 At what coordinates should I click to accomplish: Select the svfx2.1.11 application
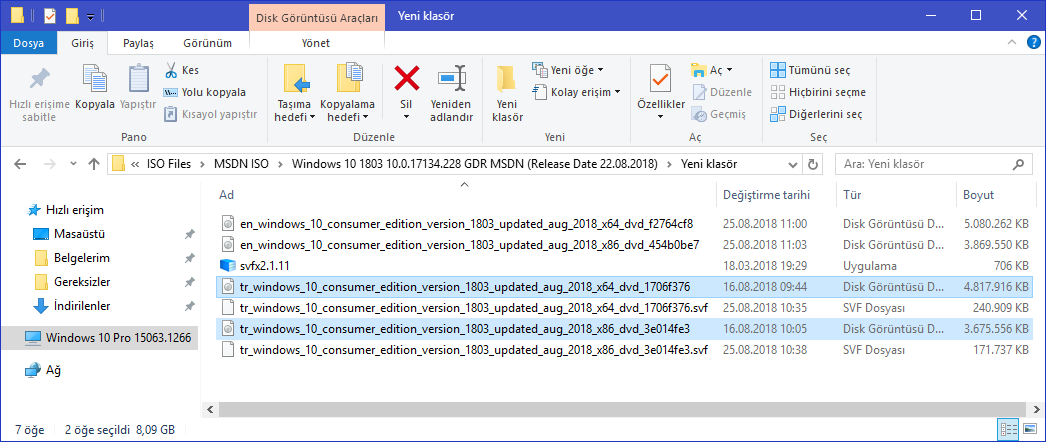tap(624, 266)
